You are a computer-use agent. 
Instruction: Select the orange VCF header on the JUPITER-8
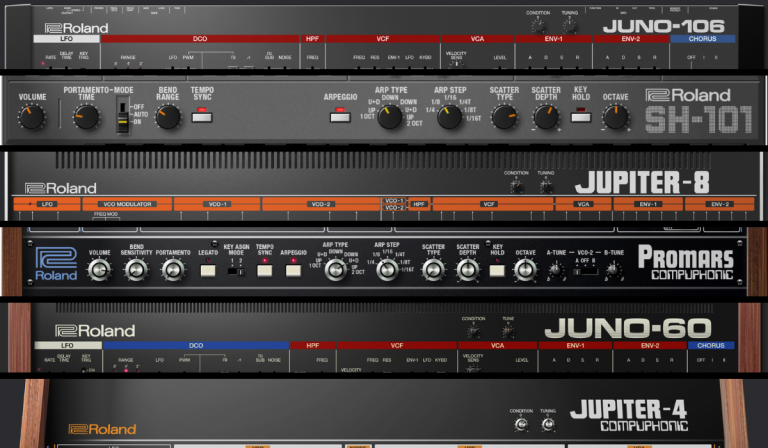492,204
